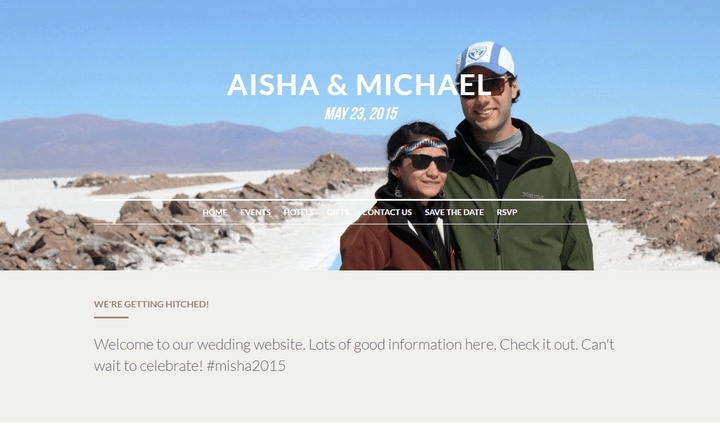Click the brown underline below the heading
The image size is (720, 443).
pyautogui.click(x=111, y=317)
